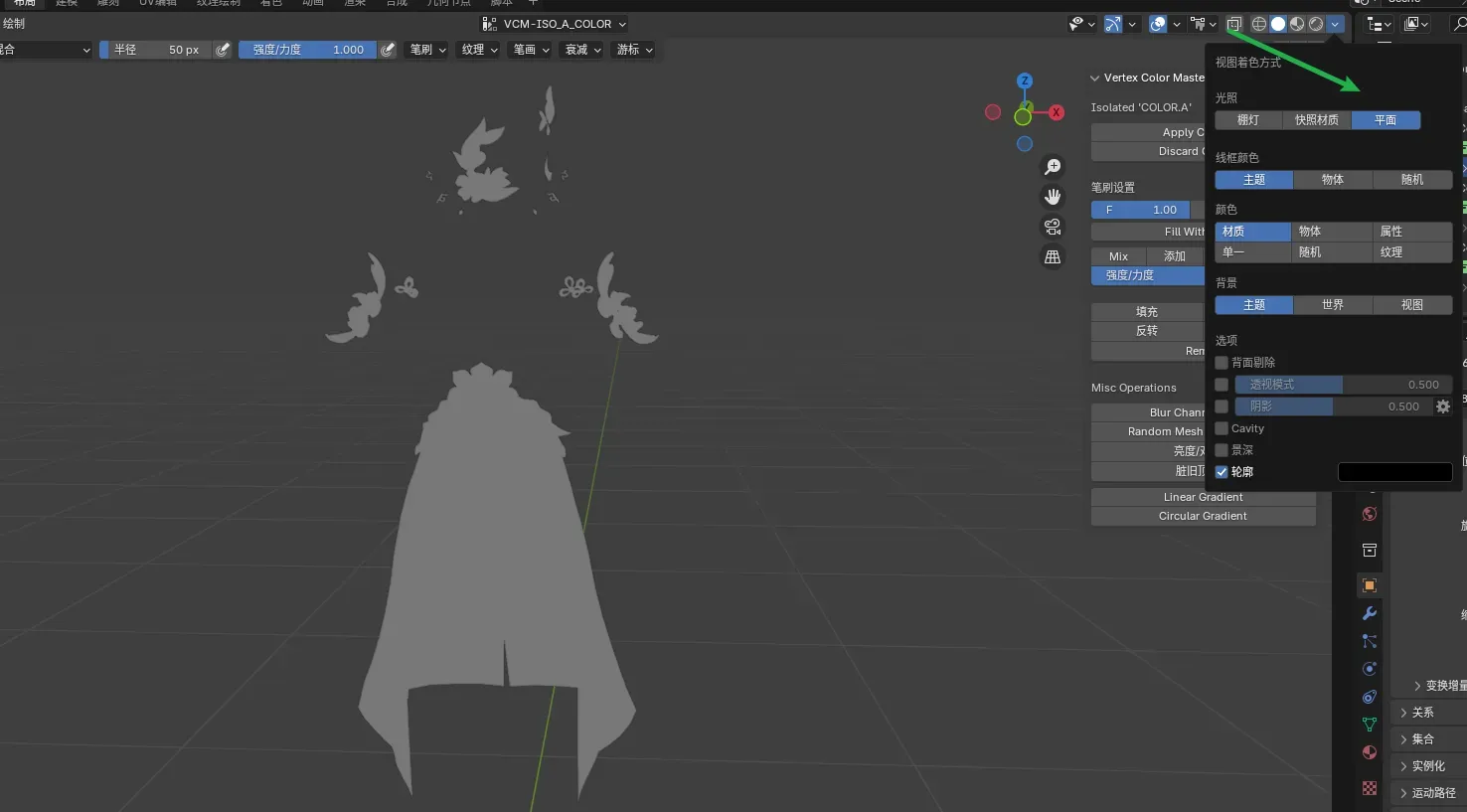Switch to material preview shading mode

coord(1297,24)
